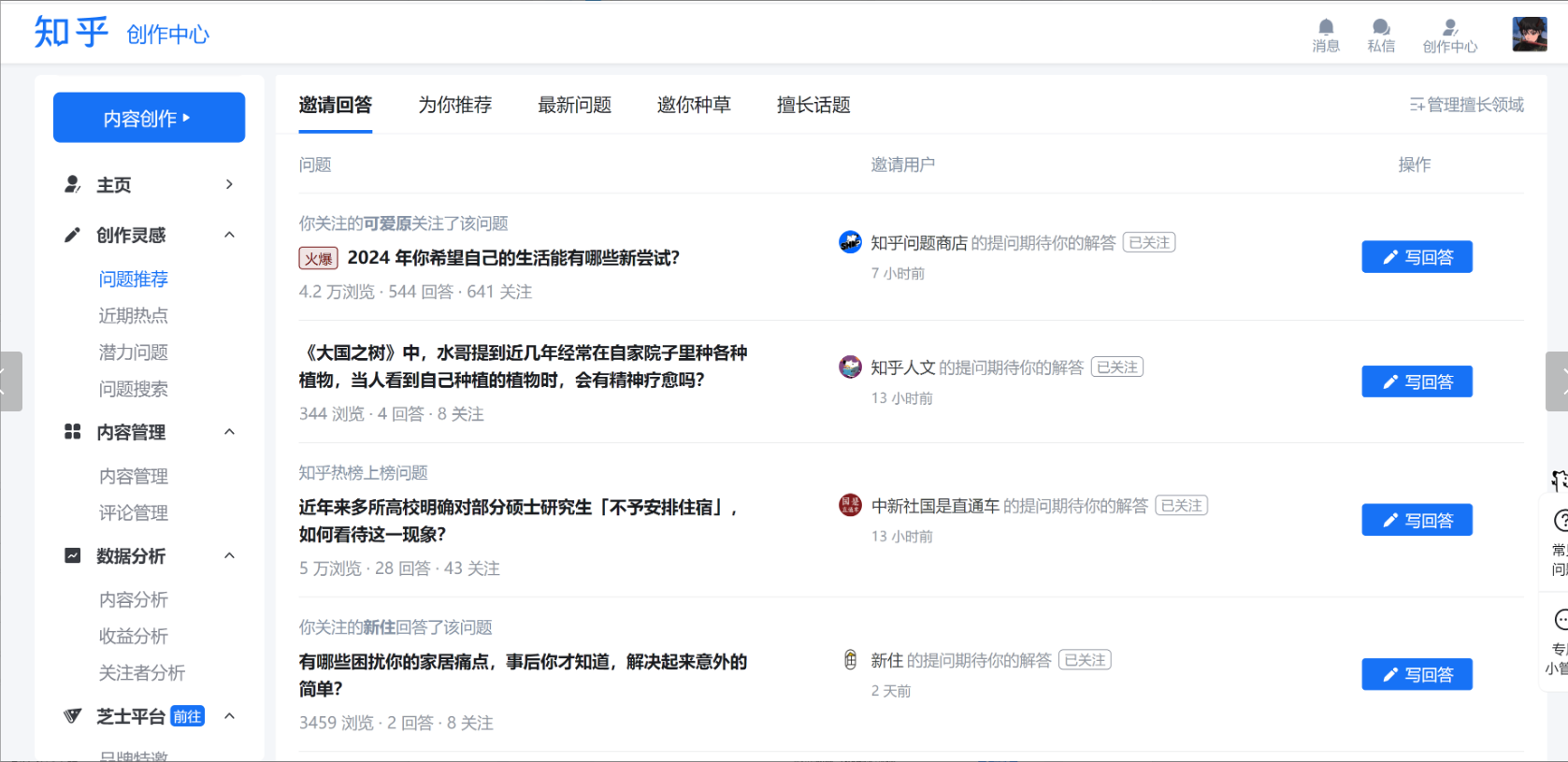Click the 主页 person icon in the sidebar
Screen dimensions: 1568x762
[x=72, y=184]
